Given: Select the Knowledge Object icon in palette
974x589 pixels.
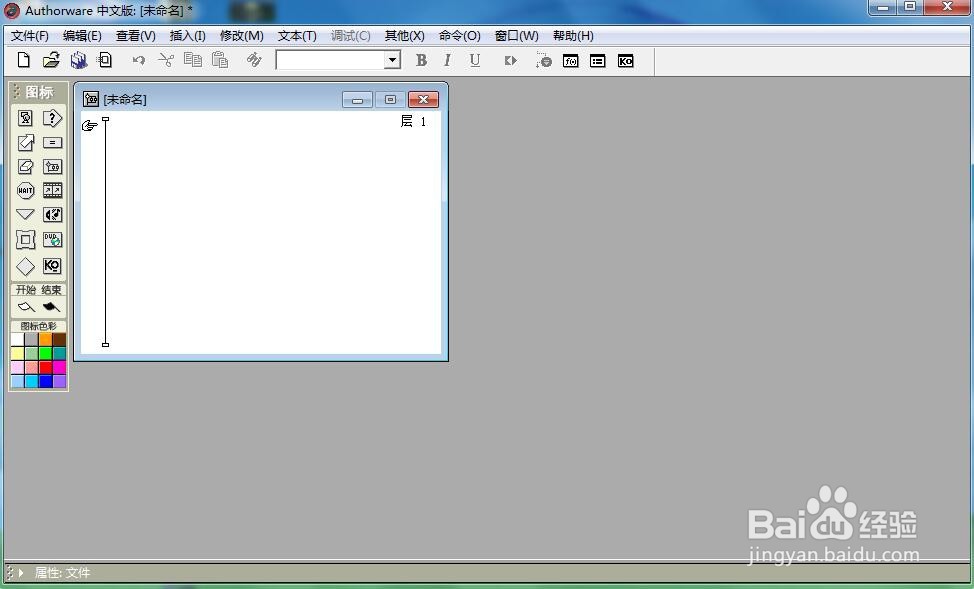Looking at the screenshot, I should click(x=52, y=266).
